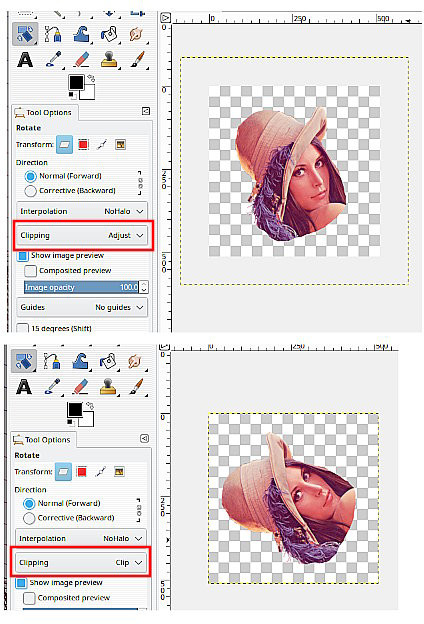Click the upper black foreground color swatch
This screenshot has height=624, width=424.
coord(76,82)
